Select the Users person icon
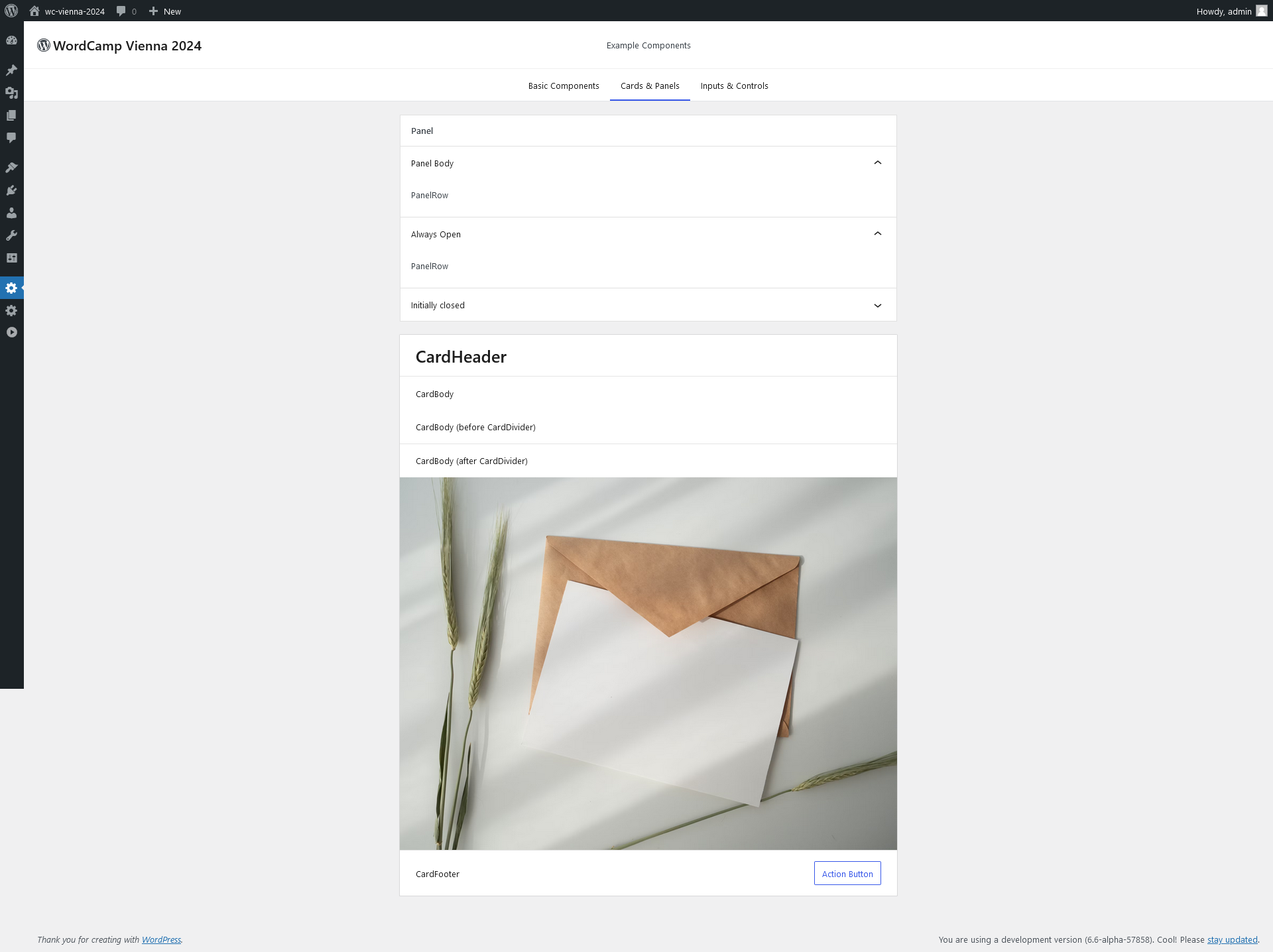 pos(11,212)
